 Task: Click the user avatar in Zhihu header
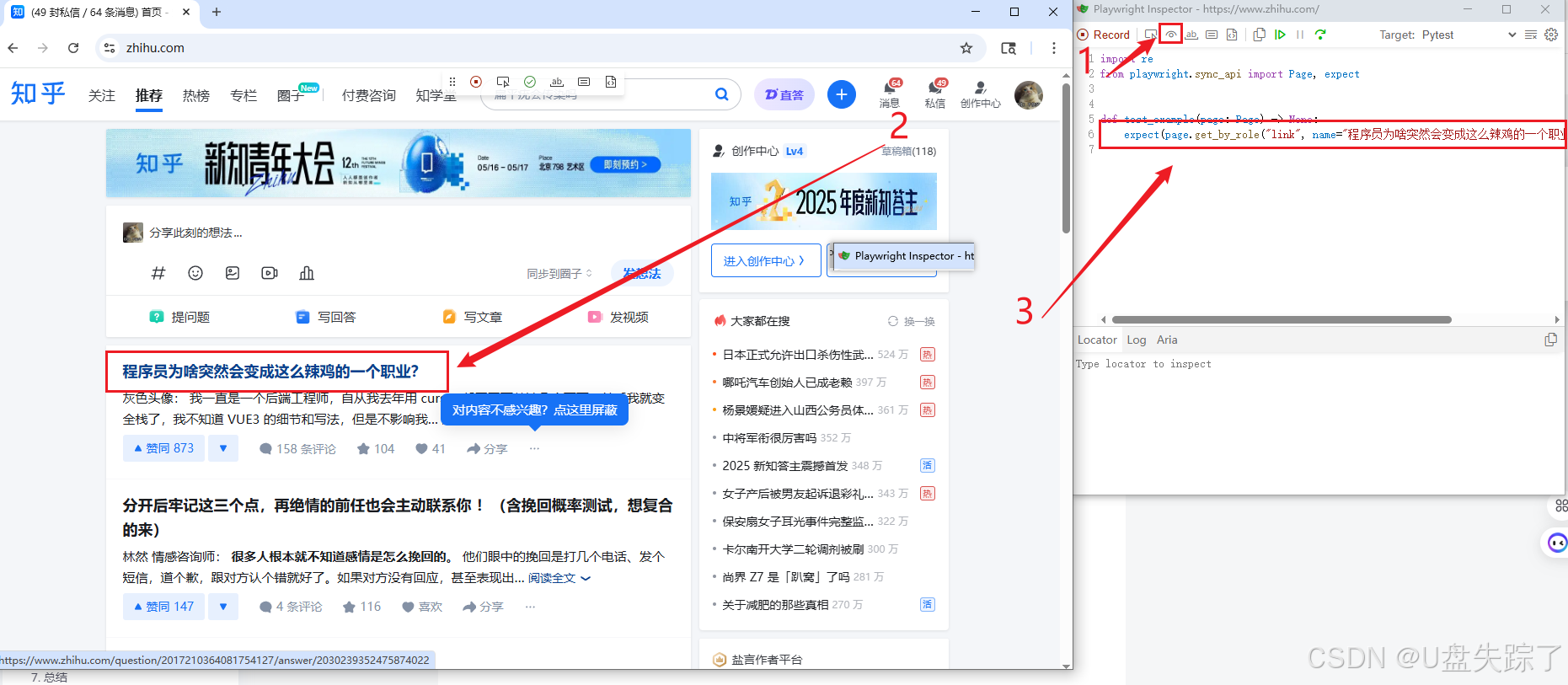(x=1029, y=95)
